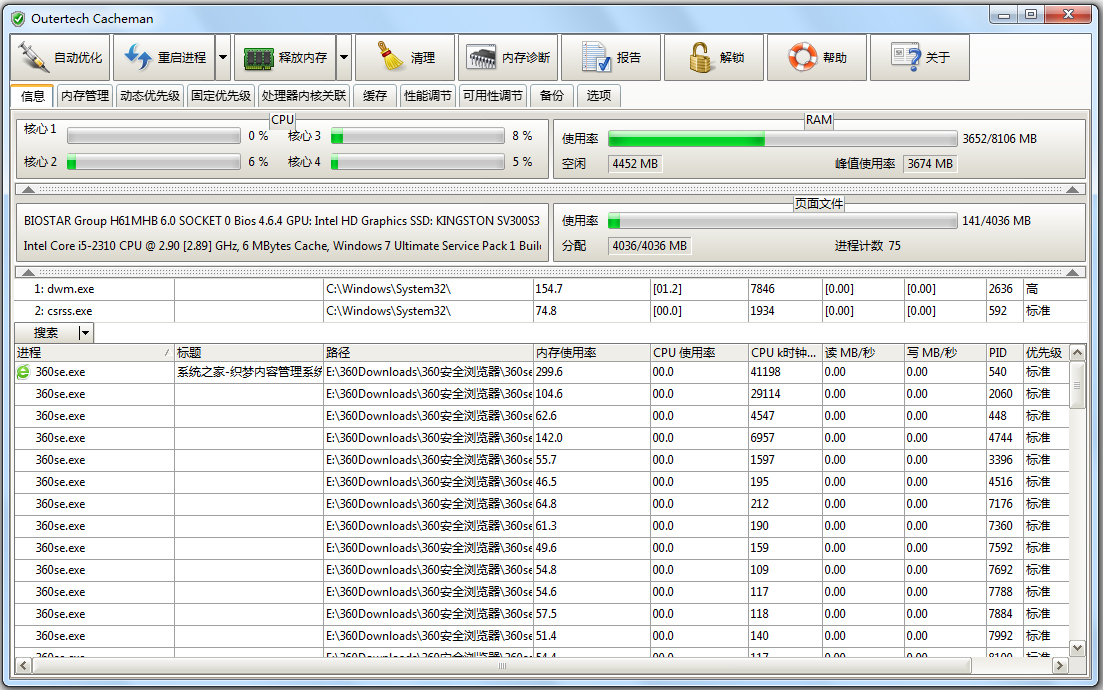Sort by the 优先级 column header
Image resolution: width=1103 pixels, height=690 pixels.
coord(1045,352)
